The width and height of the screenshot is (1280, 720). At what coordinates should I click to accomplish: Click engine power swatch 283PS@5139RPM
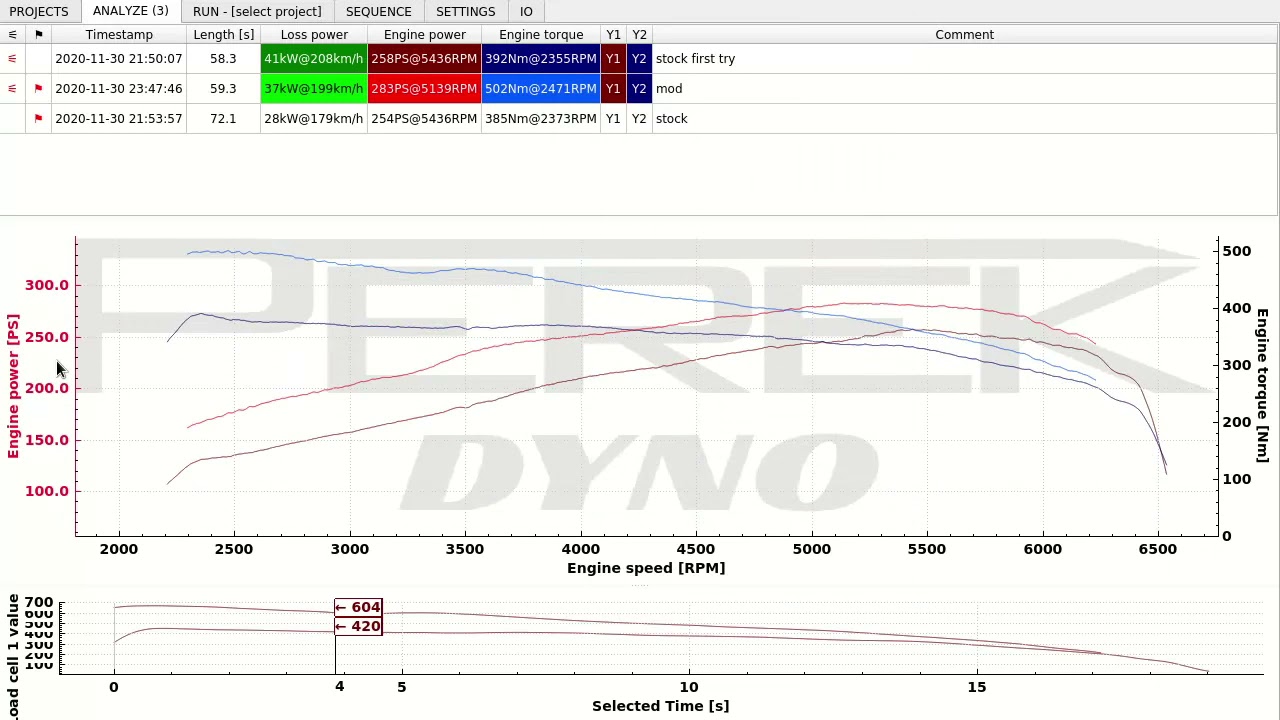tap(424, 88)
